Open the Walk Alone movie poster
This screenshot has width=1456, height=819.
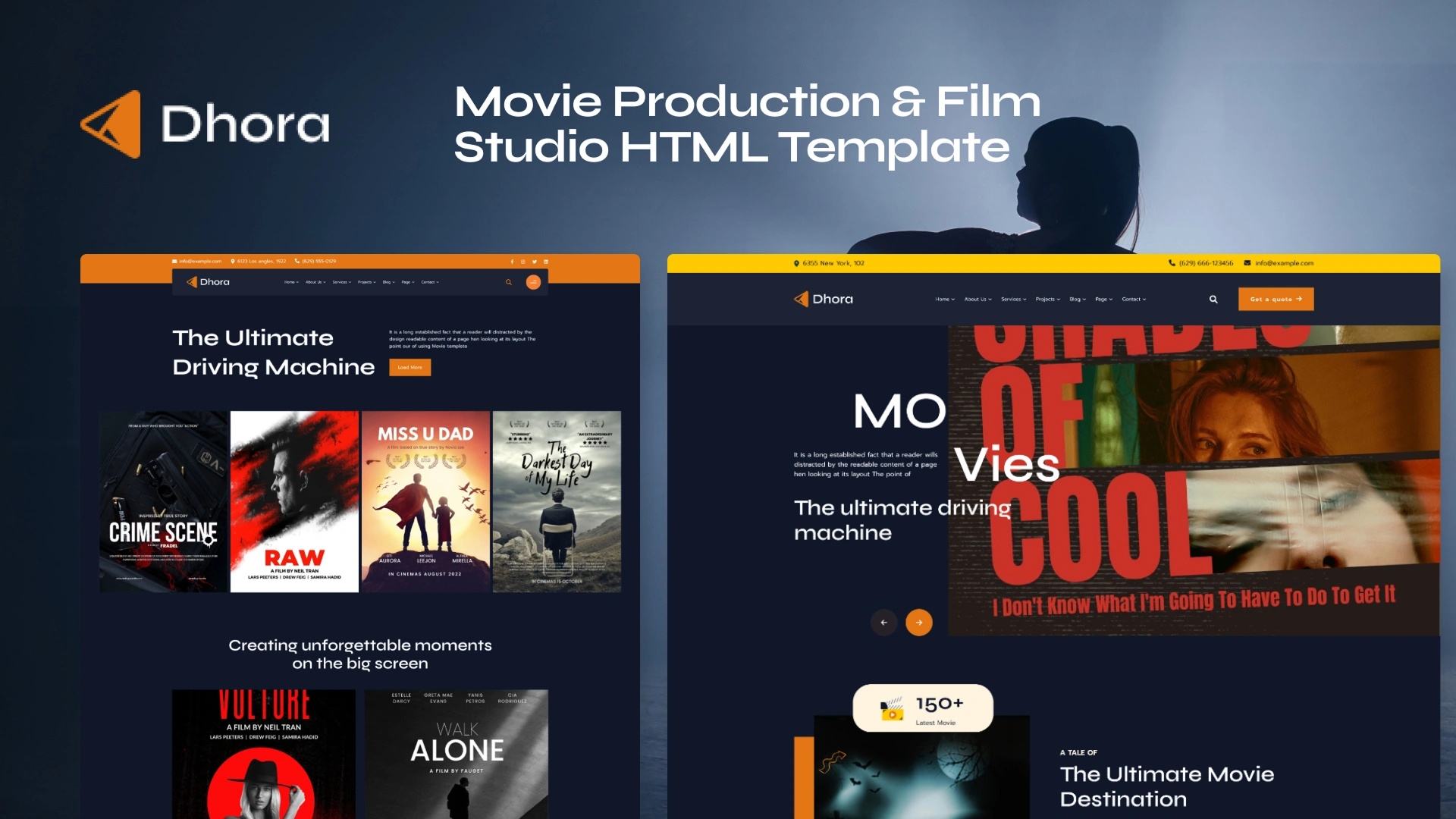tap(457, 754)
